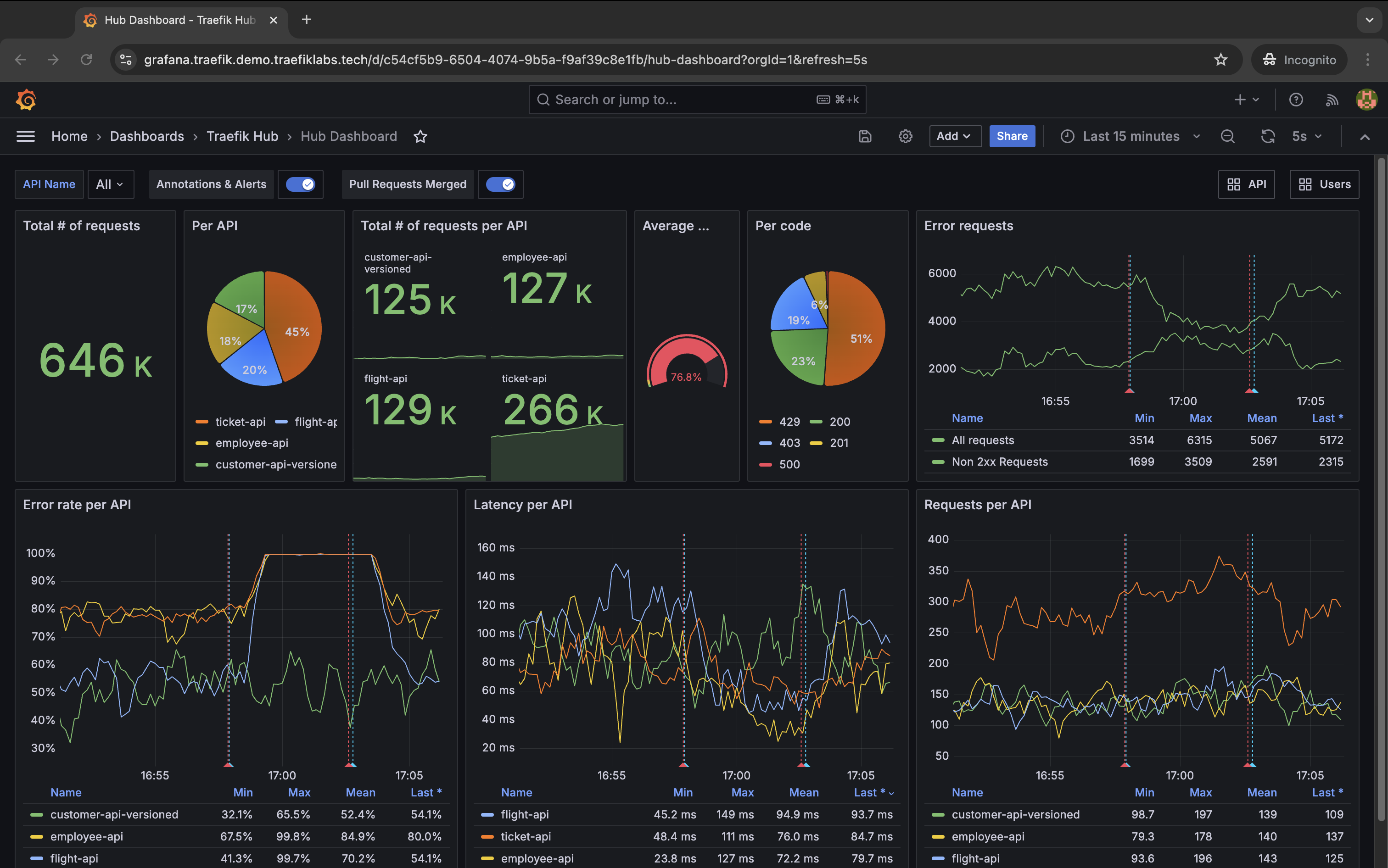Mark the dashboard as favorite with star
Viewport: 1388px width, 868px height.
(x=420, y=136)
